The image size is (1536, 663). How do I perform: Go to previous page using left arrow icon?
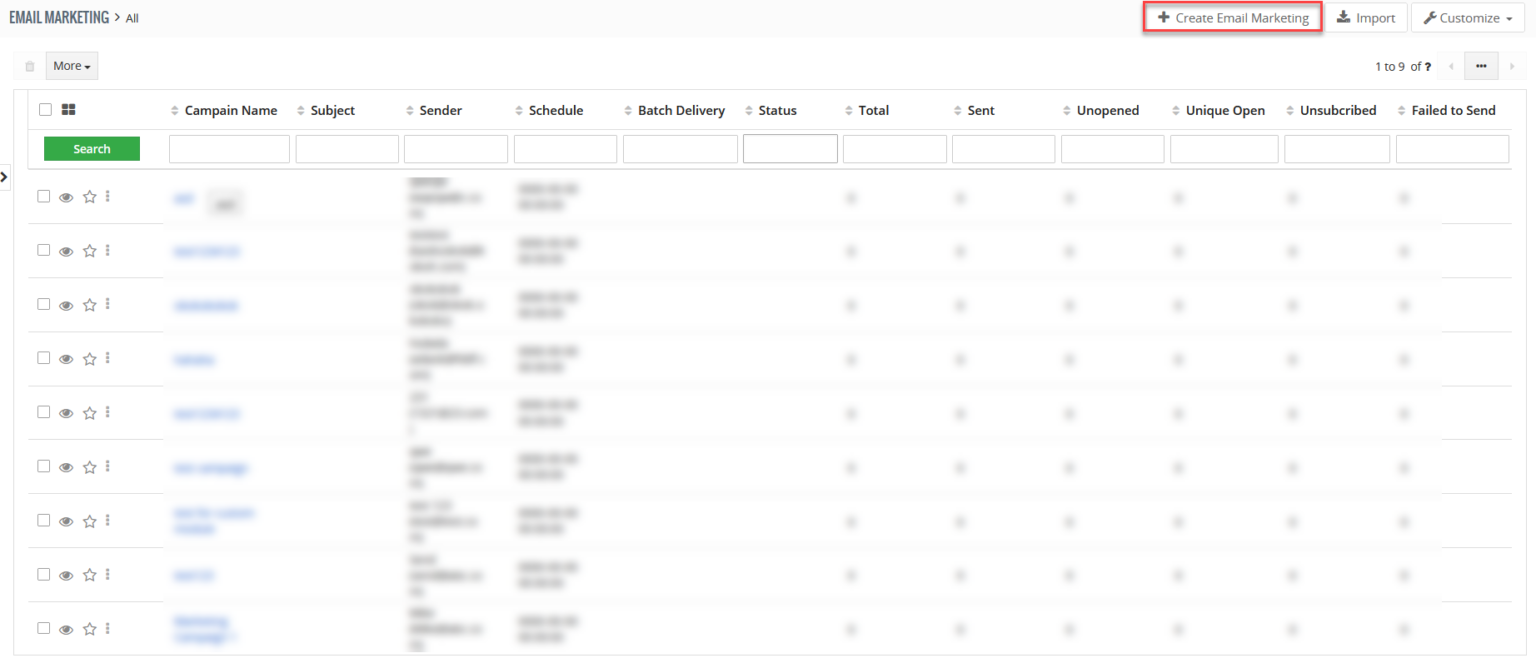(1450, 65)
